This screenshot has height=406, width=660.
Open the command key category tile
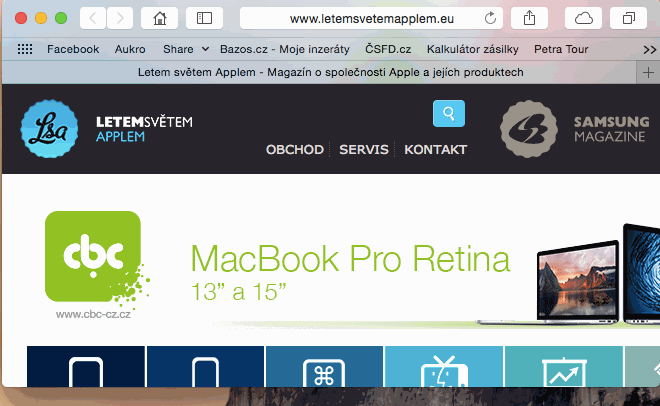pyautogui.click(x=324, y=366)
